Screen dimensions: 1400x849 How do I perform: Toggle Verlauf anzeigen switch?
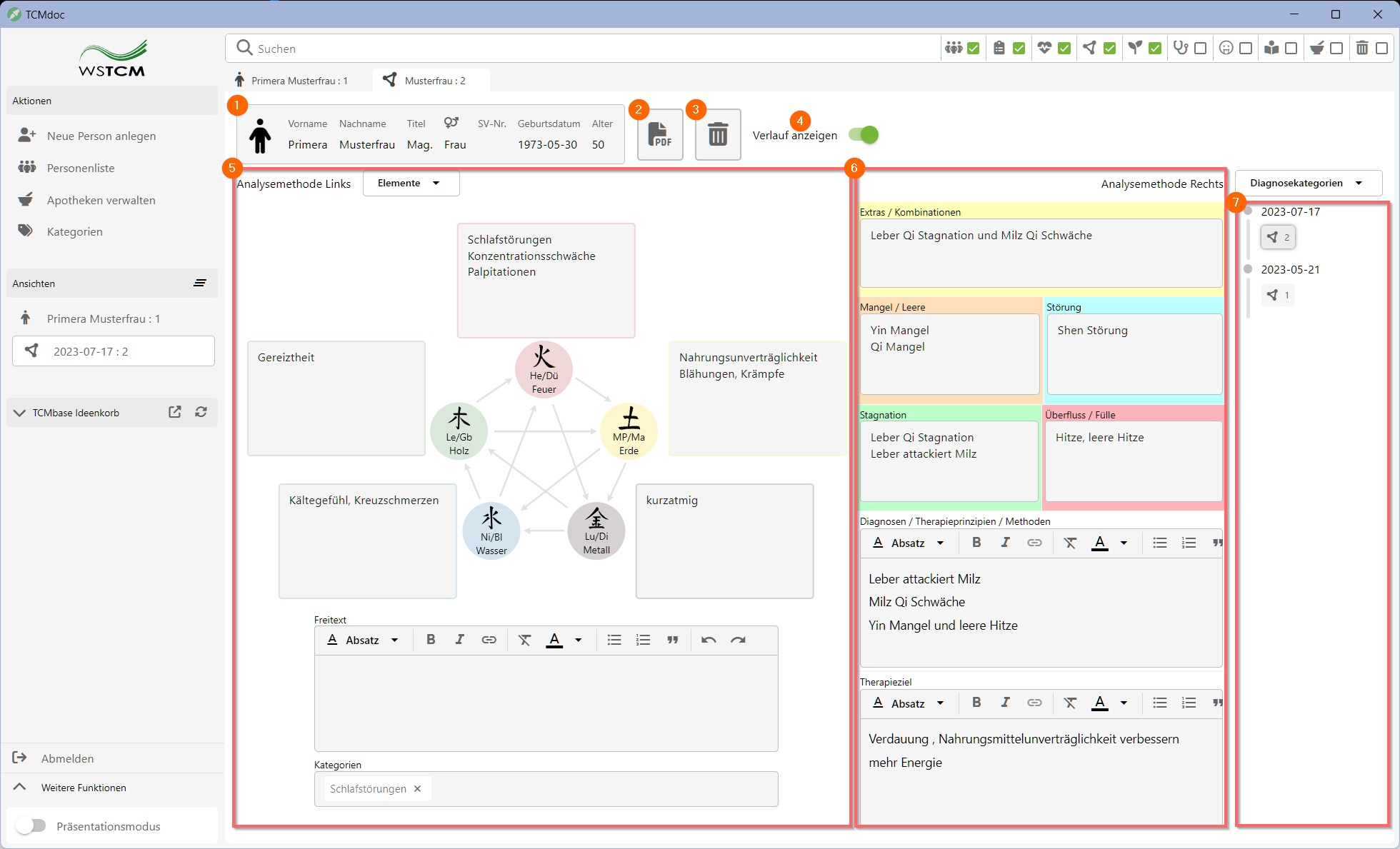tap(863, 134)
